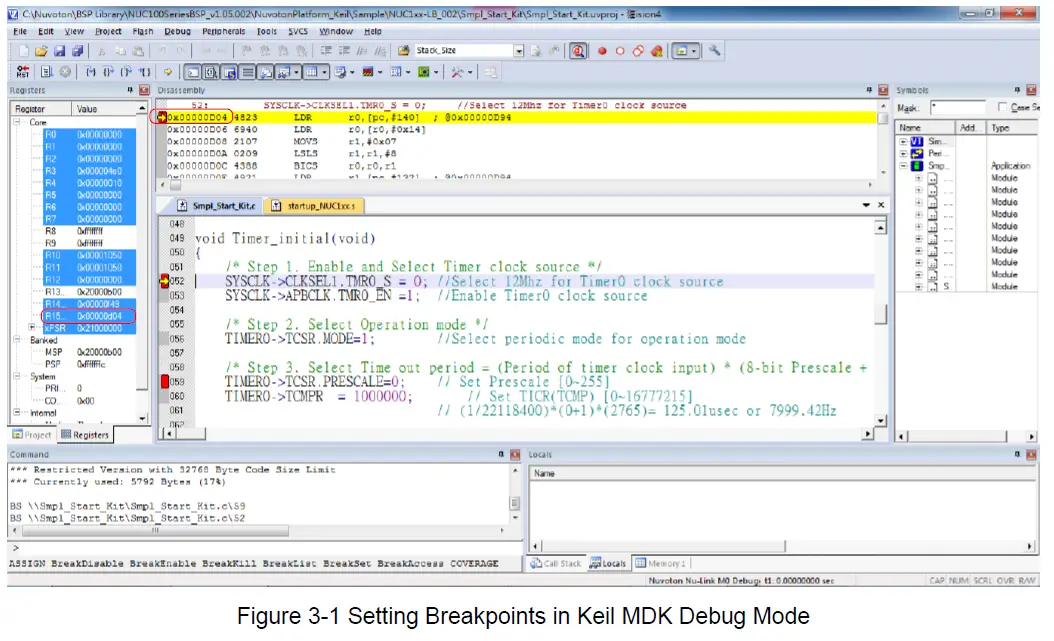The height and width of the screenshot is (641, 1054).
Task: Click the Open File folder icon
Action: [x=42, y=50]
